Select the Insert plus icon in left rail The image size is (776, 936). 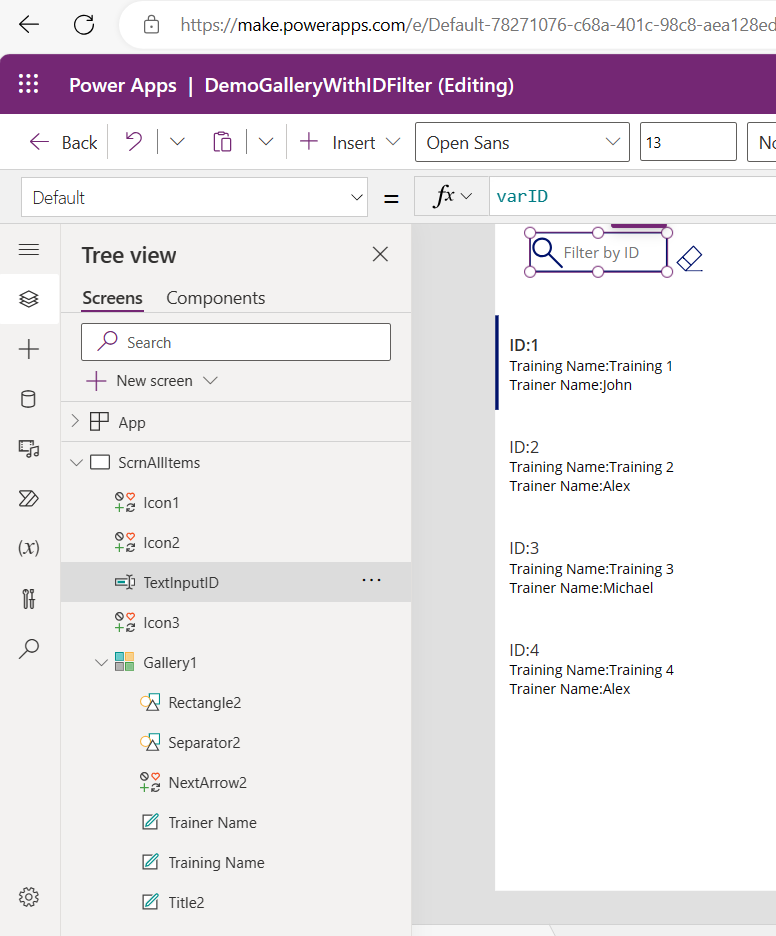29,350
